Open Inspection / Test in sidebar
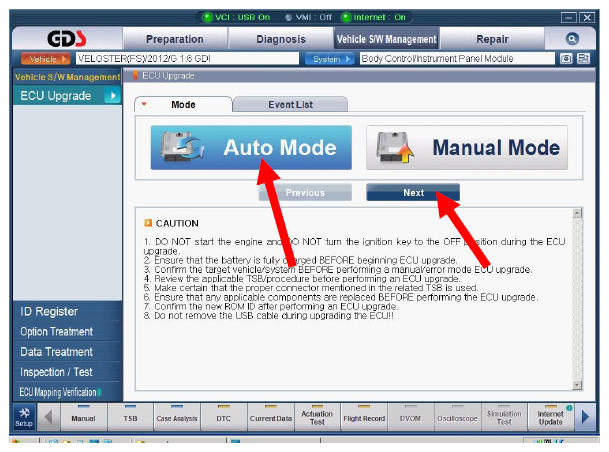This screenshot has width=609, height=452. point(68,372)
